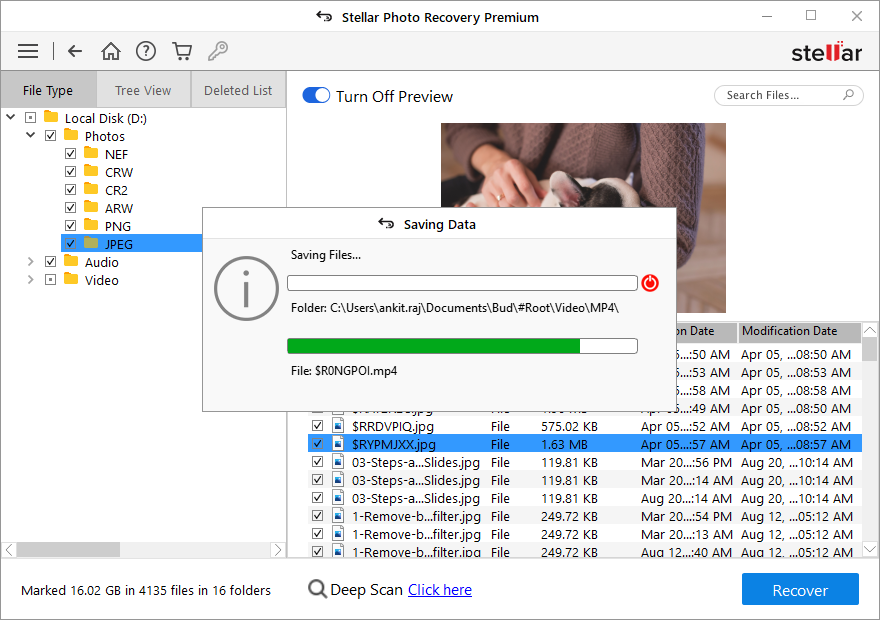Open the Home screen icon
880x620 pixels.
click(x=111, y=51)
